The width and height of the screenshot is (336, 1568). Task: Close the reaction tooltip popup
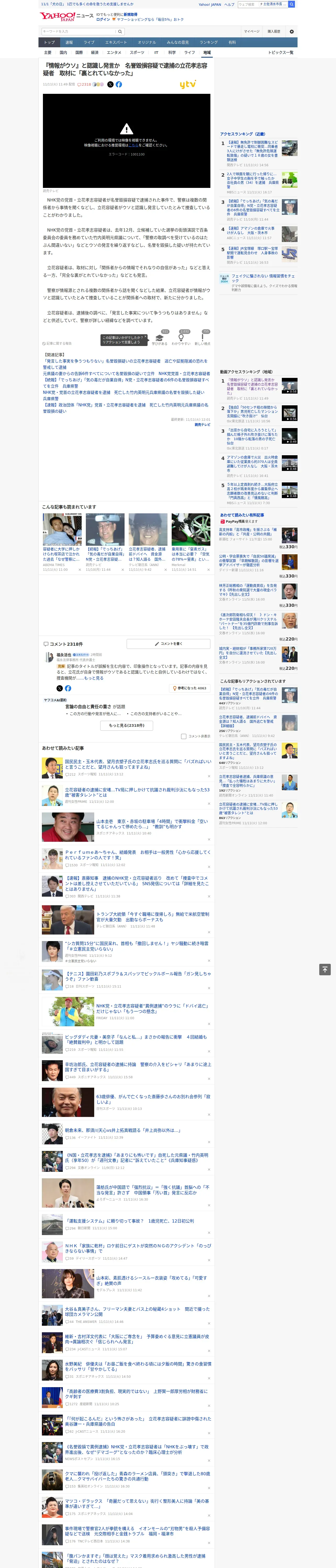145,337
